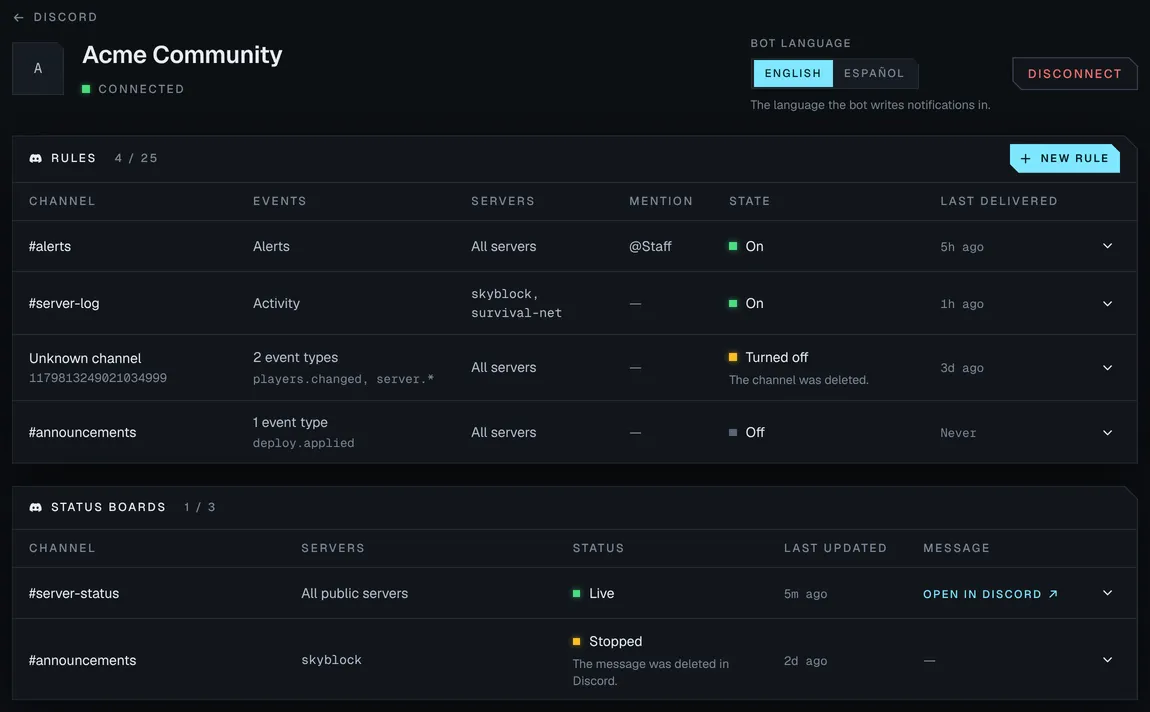Click the deploy.applied event text
The image size is (1150, 712).
pos(304,443)
